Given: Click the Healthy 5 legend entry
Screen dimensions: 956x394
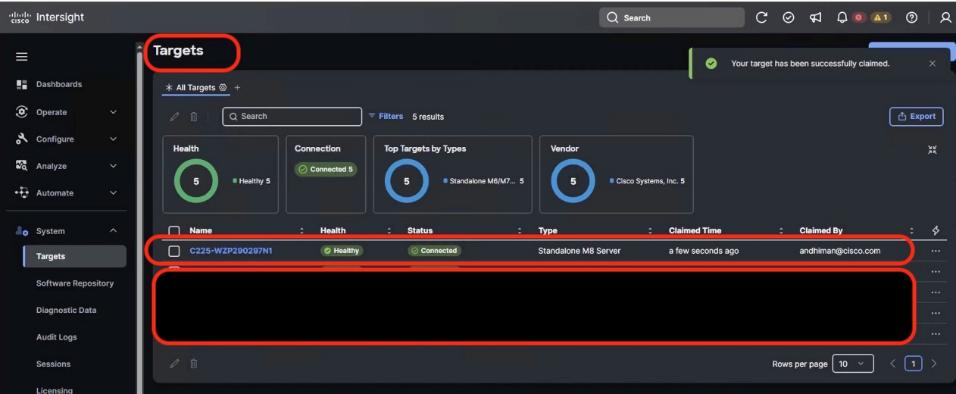Looking at the screenshot, I should coord(251,181).
